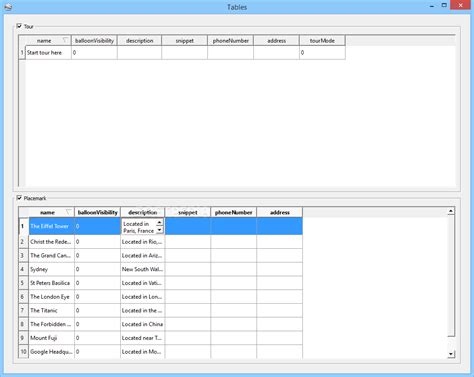
Task: Select 'Mount Fuji' name cell
Action: (x=52, y=338)
